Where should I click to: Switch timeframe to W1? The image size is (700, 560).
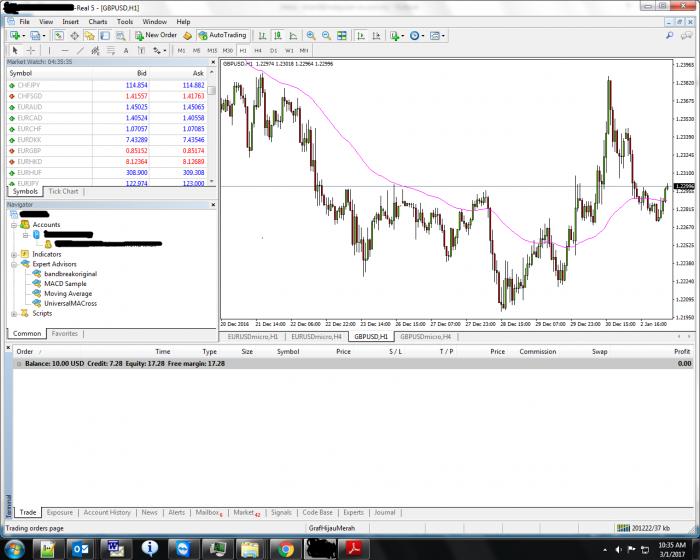[x=289, y=50]
